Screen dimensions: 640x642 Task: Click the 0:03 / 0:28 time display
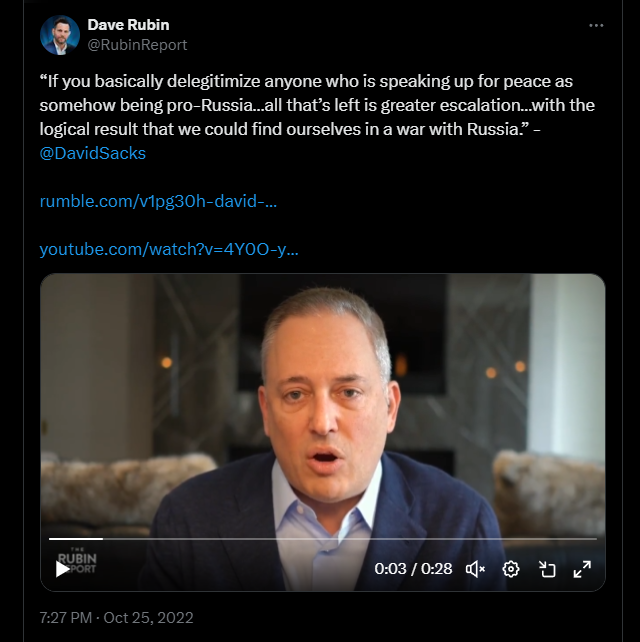413,569
